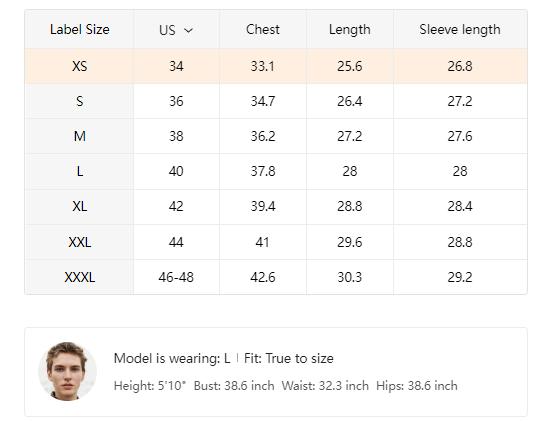Select the S label size cell
548x421 pixels.
pos(79,101)
